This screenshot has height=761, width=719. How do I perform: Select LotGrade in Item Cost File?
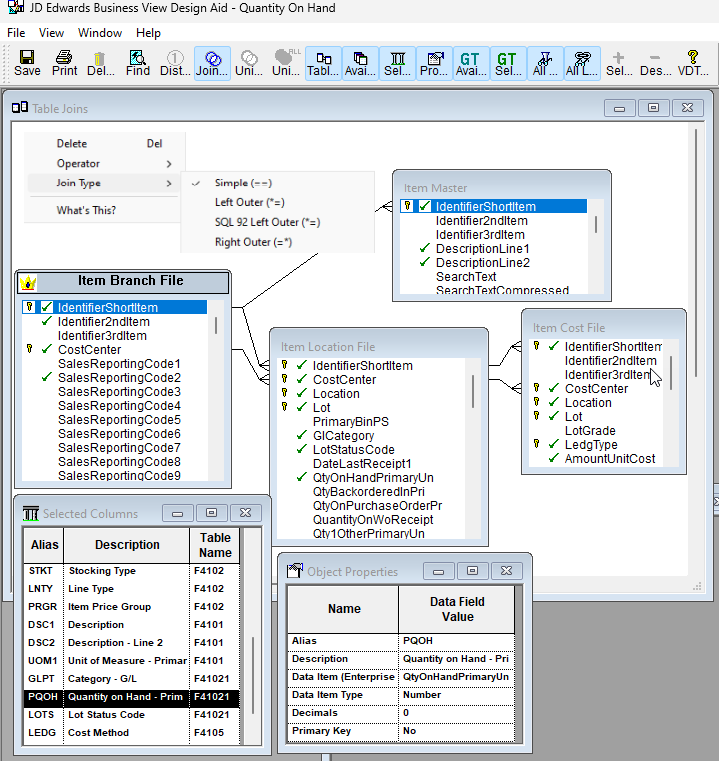(x=590, y=430)
